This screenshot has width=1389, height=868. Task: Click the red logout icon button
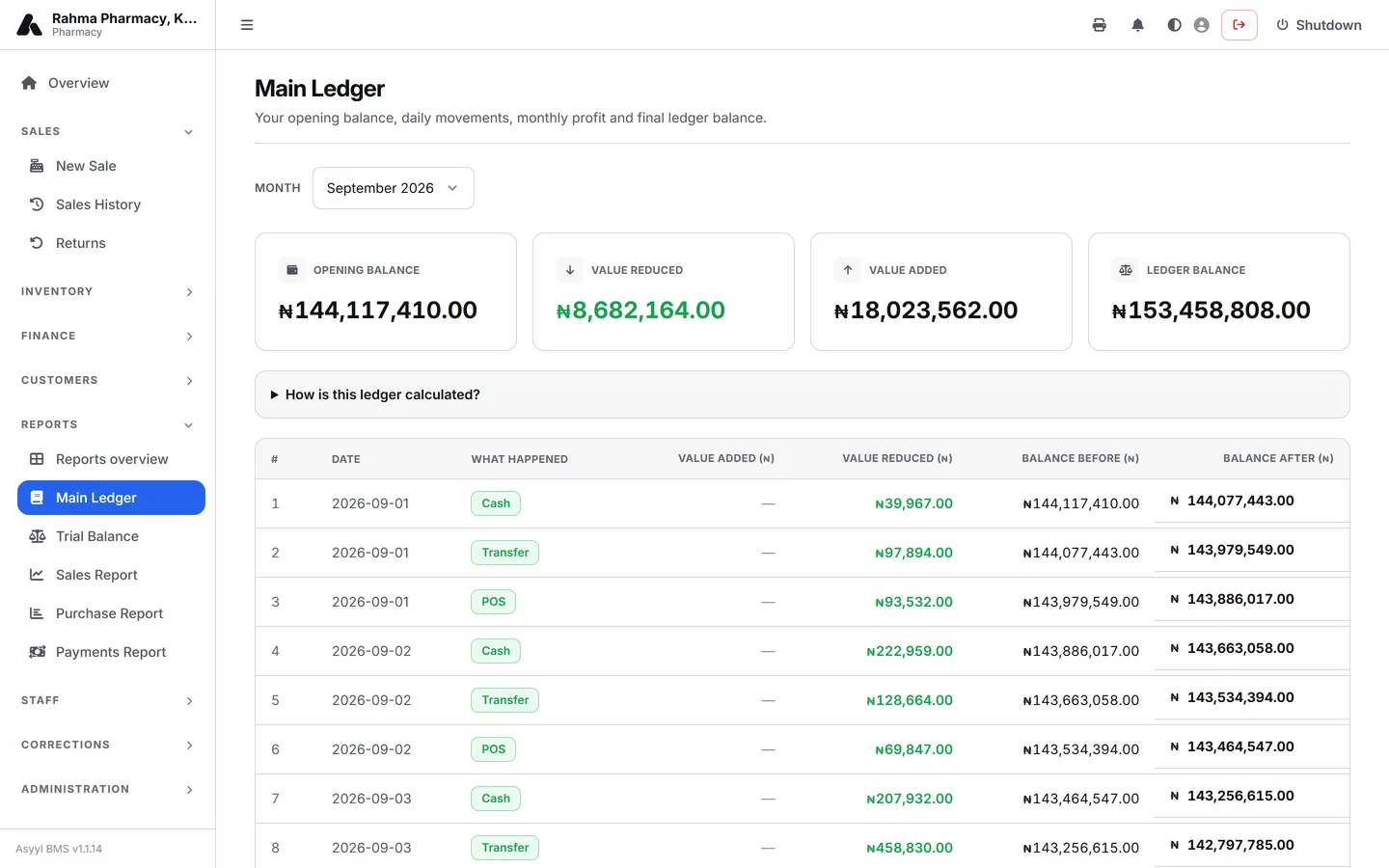(x=1239, y=25)
